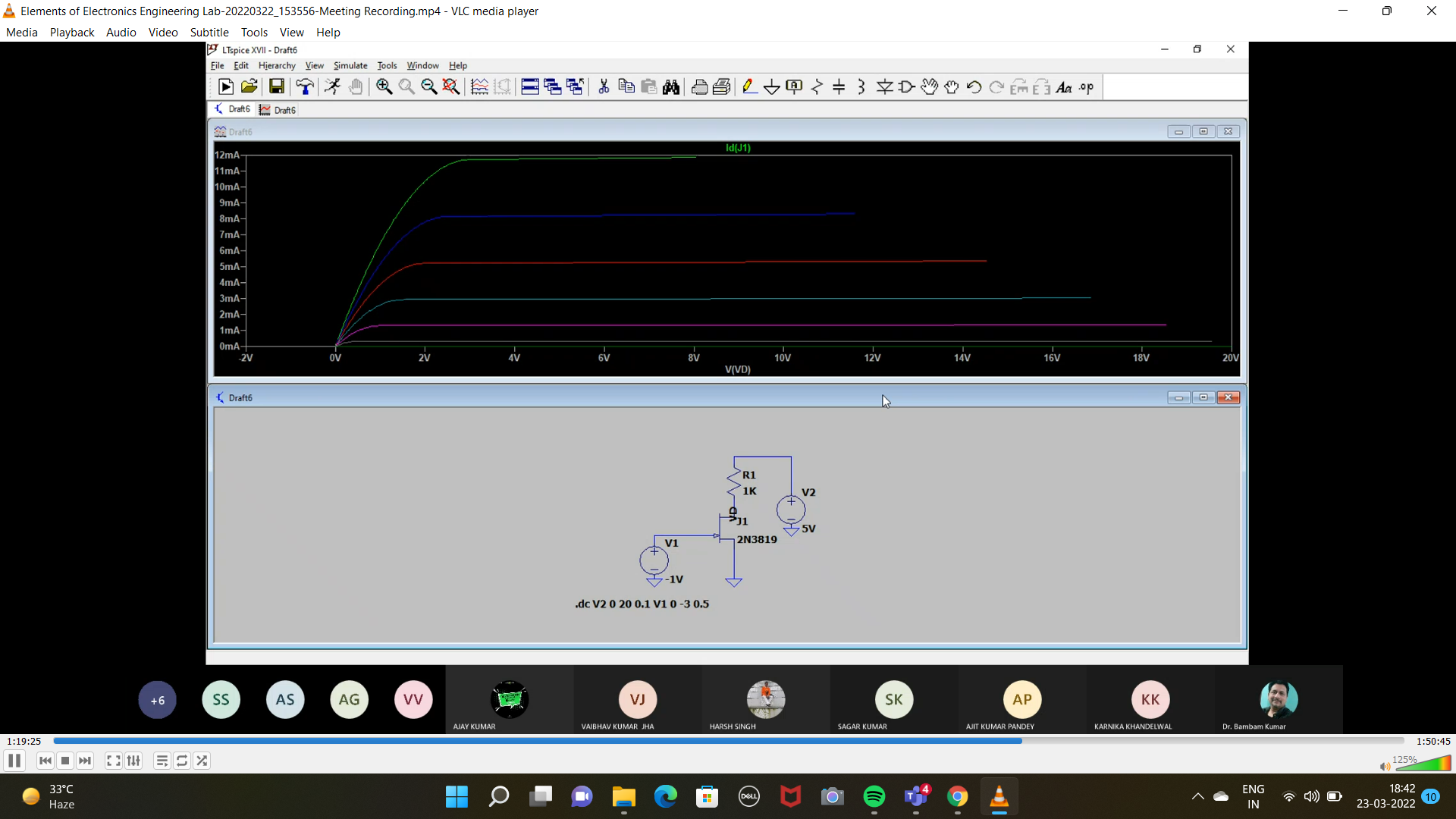Click Dr. Bambam Kumar participant thumbnail
Image resolution: width=1456 pixels, height=819 pixels.
(1279, 699)
